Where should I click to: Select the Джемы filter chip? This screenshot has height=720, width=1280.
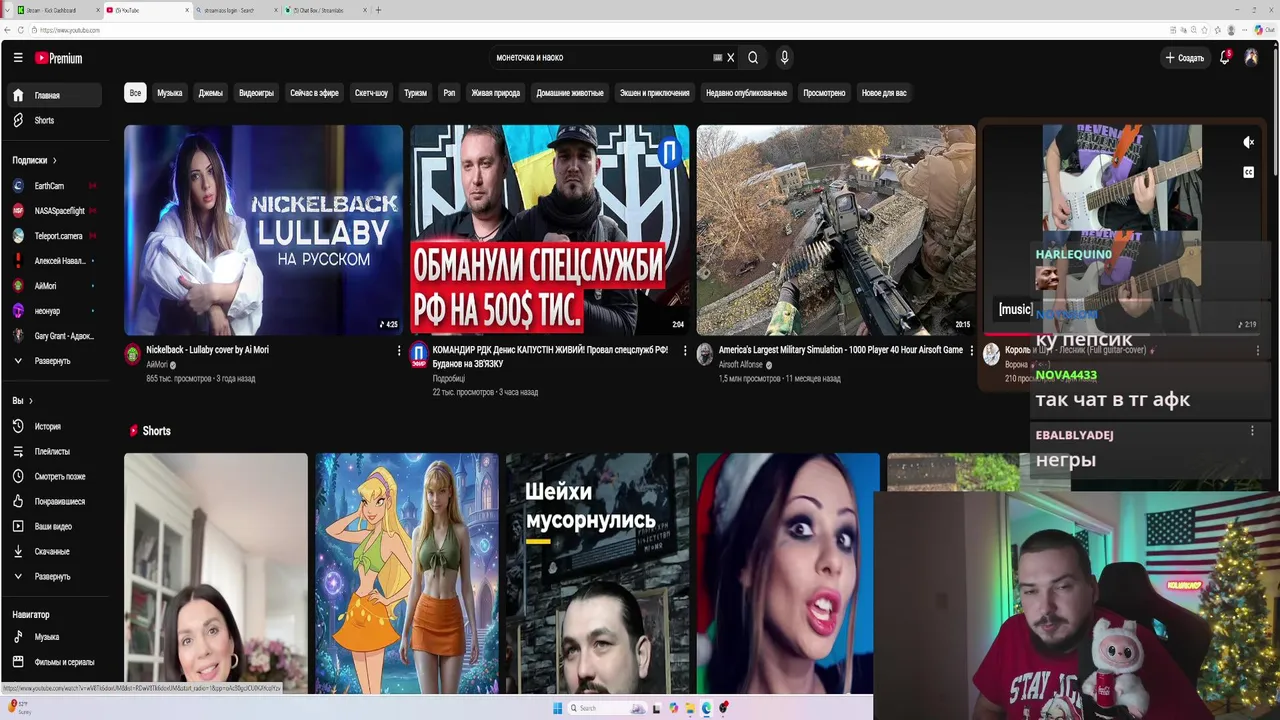tap(210, 93)
